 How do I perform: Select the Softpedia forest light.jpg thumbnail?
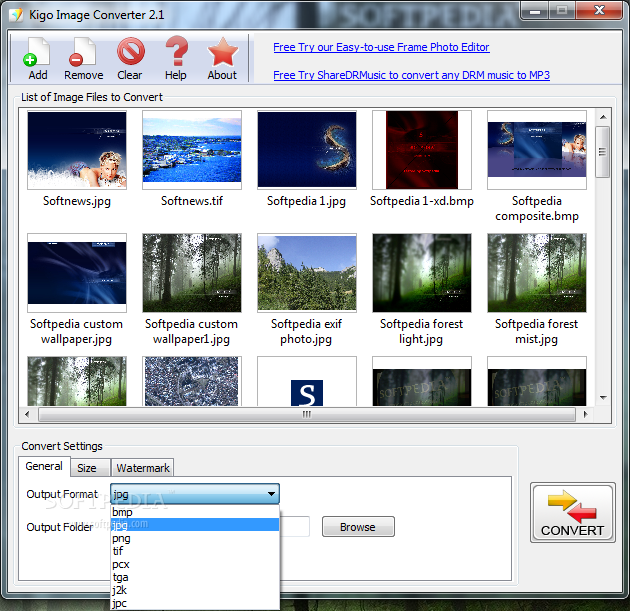click(x=422, y=273)
